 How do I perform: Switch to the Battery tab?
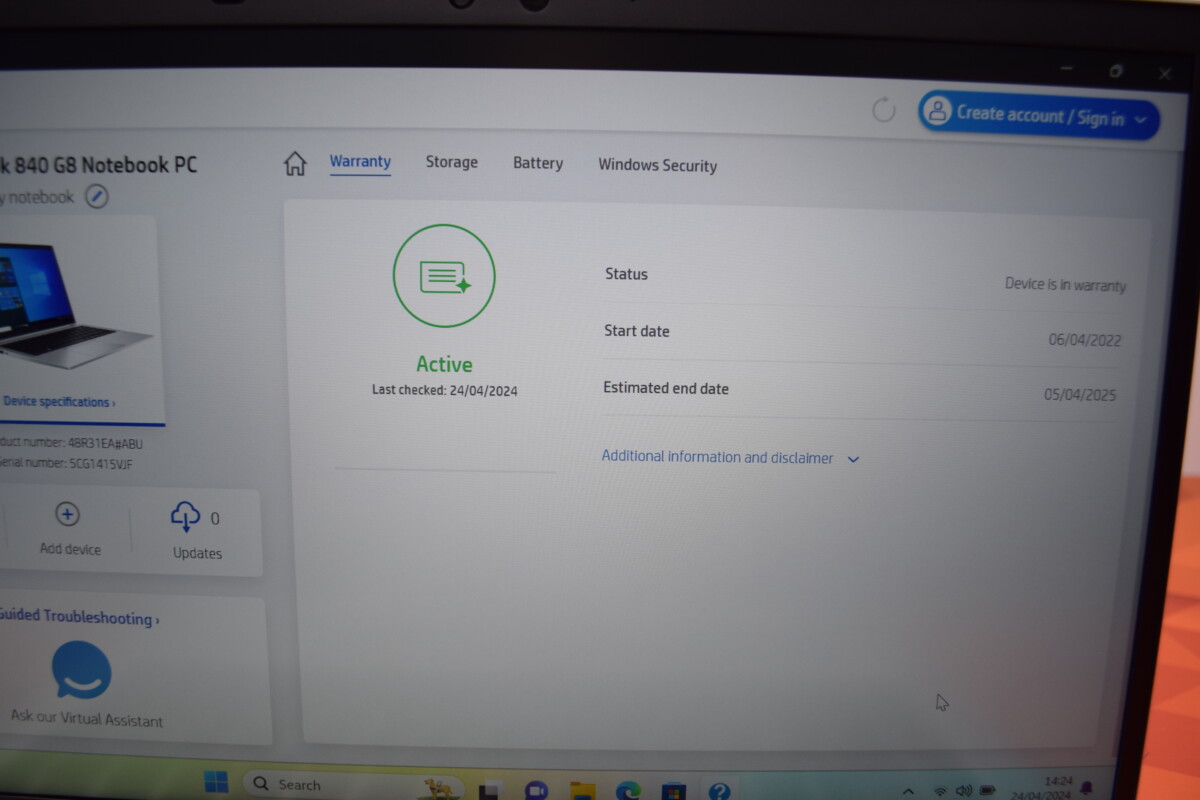pos(538,163)
